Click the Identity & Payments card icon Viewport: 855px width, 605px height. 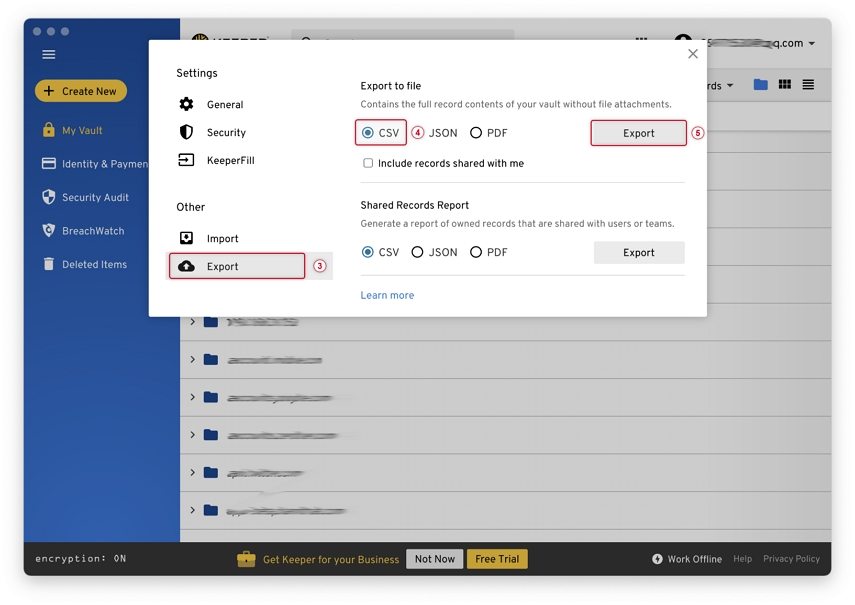click(49, 164)
